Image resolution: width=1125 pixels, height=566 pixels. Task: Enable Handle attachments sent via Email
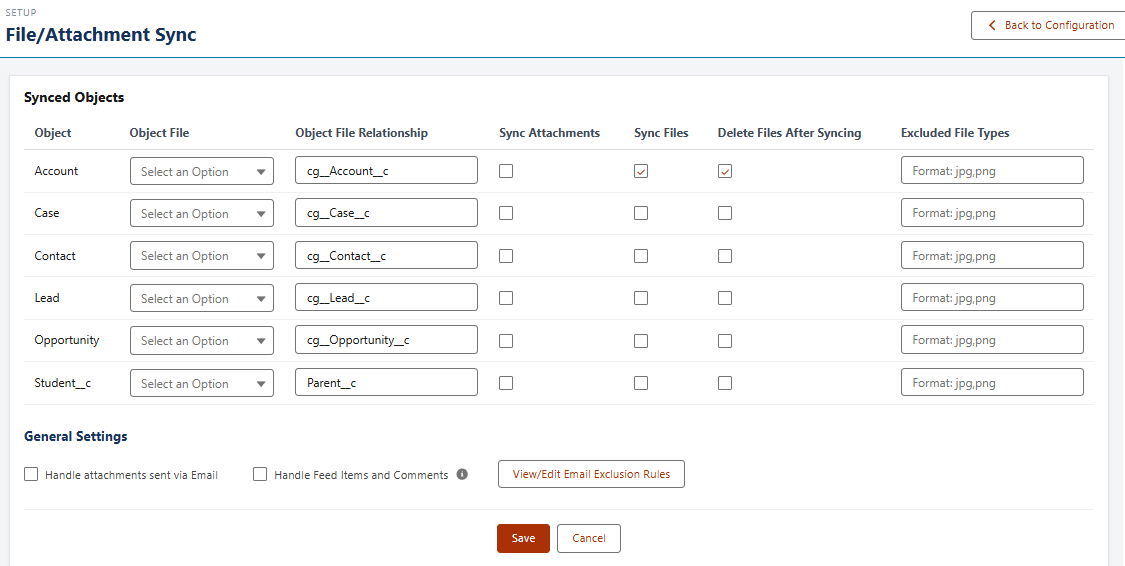click(31, 474)
